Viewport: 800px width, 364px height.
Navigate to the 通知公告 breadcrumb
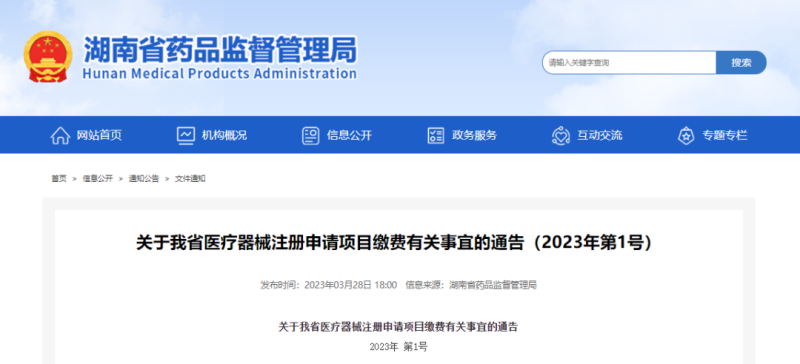point(144,179)
